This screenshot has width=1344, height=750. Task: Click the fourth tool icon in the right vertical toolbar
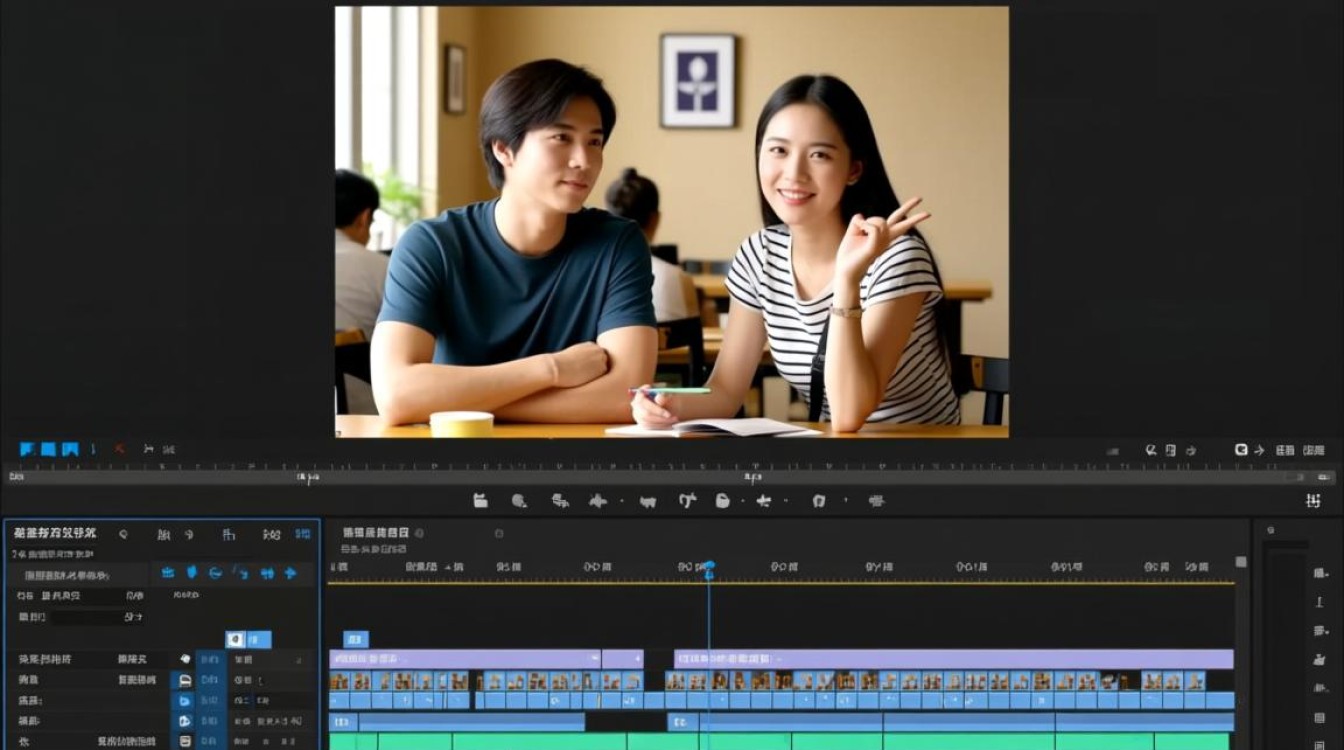click(1321, 660)
